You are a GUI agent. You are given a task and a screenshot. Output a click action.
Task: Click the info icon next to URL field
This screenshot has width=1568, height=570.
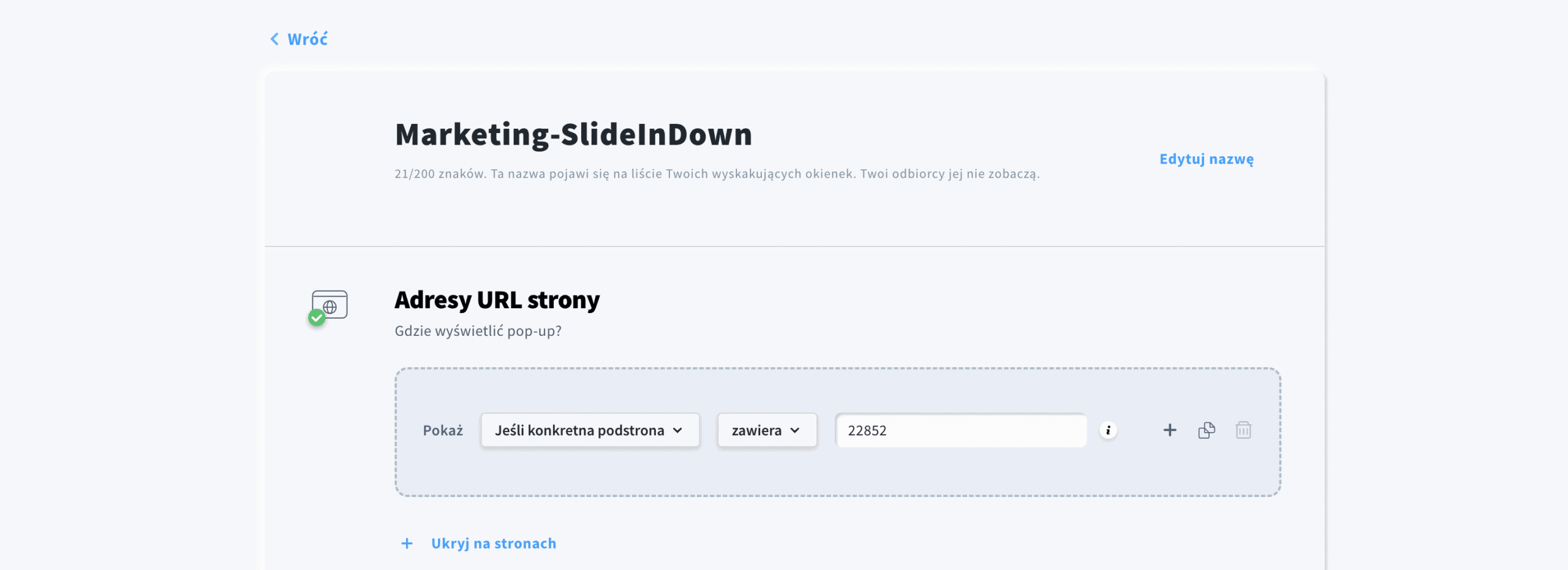click(1108, 430)
